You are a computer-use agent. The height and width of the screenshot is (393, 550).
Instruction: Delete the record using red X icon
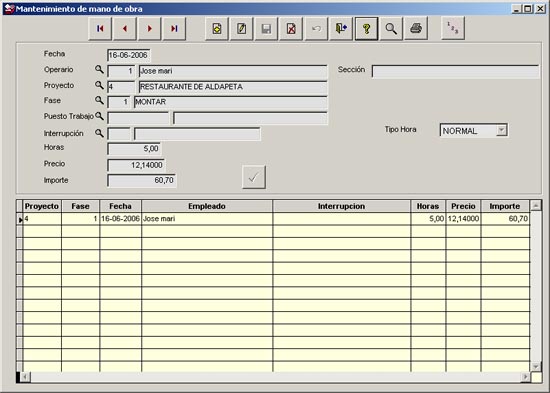[x=291, y=29]
